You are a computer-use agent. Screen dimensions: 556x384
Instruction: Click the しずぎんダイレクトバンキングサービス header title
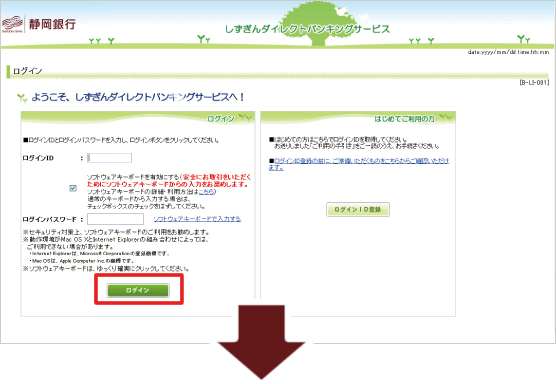coord(307,29)
